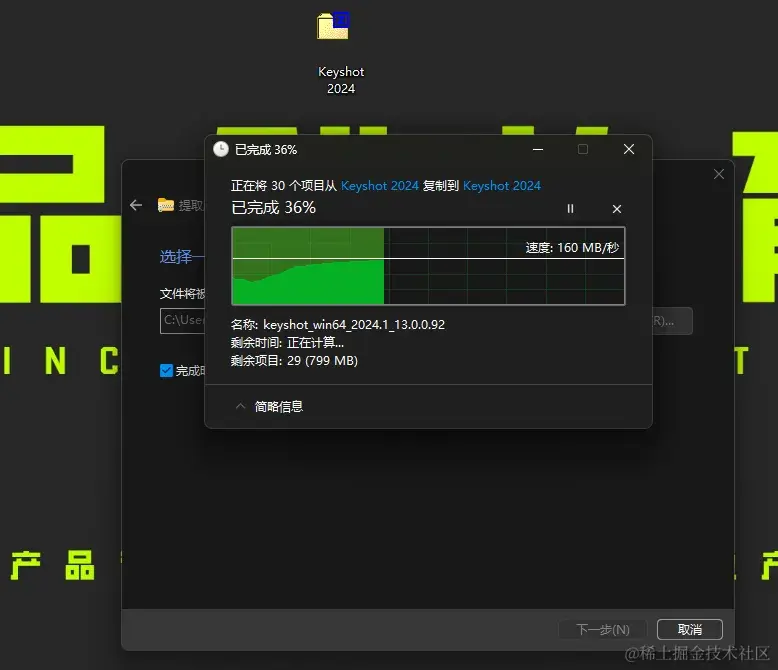Click the browse button behind the dialog

pos(672,321)
